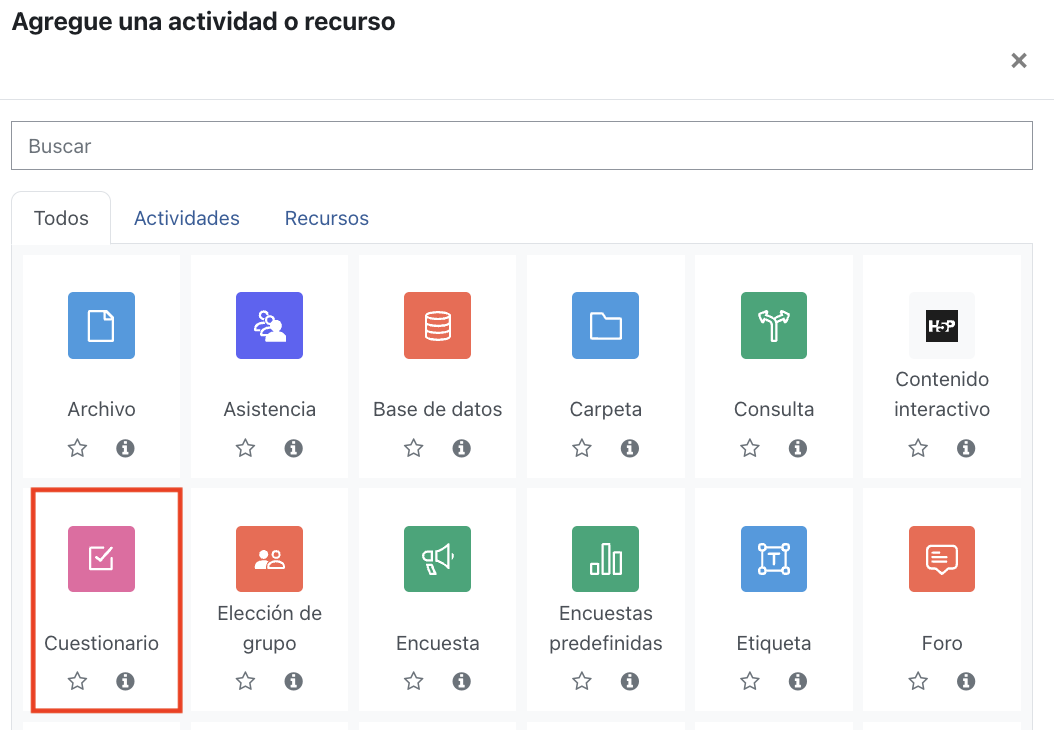Image resolution: width=1054 pixels, height=730 pixels.
Task: Show info for Contenido interactivo
Action: pyautogui.click(x=966, y=448)
